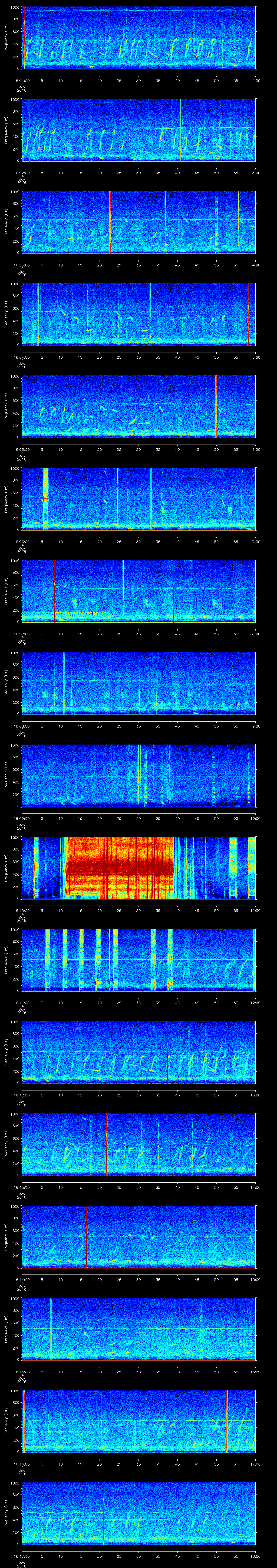The width and height of the screenshot is (277, 1568).
Task: Select the 16:11:00 start time label
Action: [21, 1003]
